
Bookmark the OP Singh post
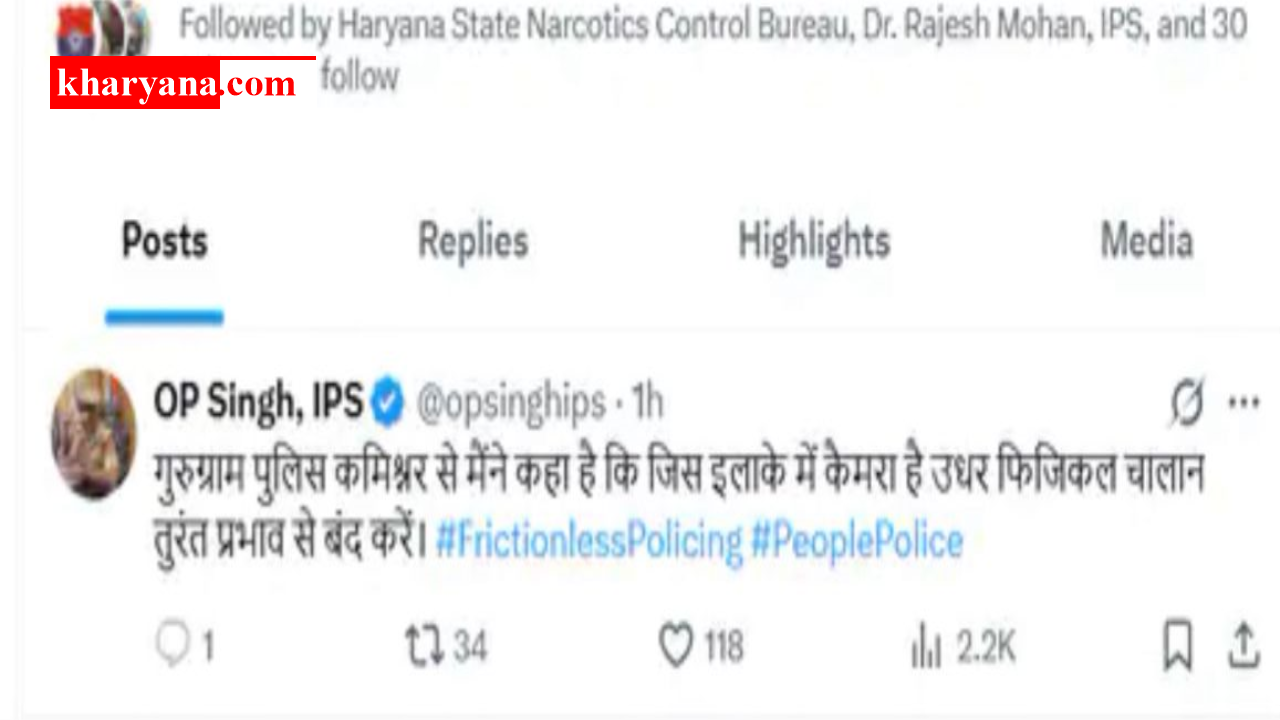pos(1178,646)
